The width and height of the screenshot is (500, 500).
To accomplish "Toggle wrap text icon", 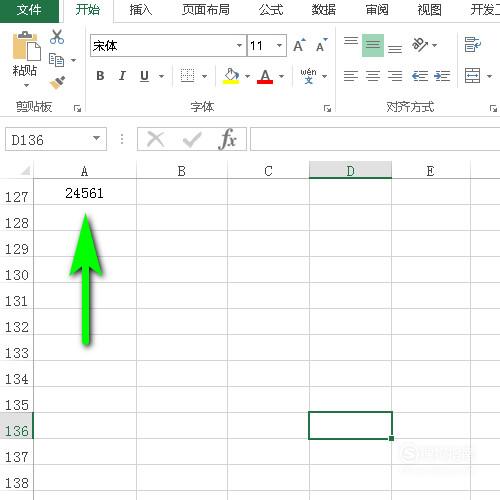I will [473, 45].
